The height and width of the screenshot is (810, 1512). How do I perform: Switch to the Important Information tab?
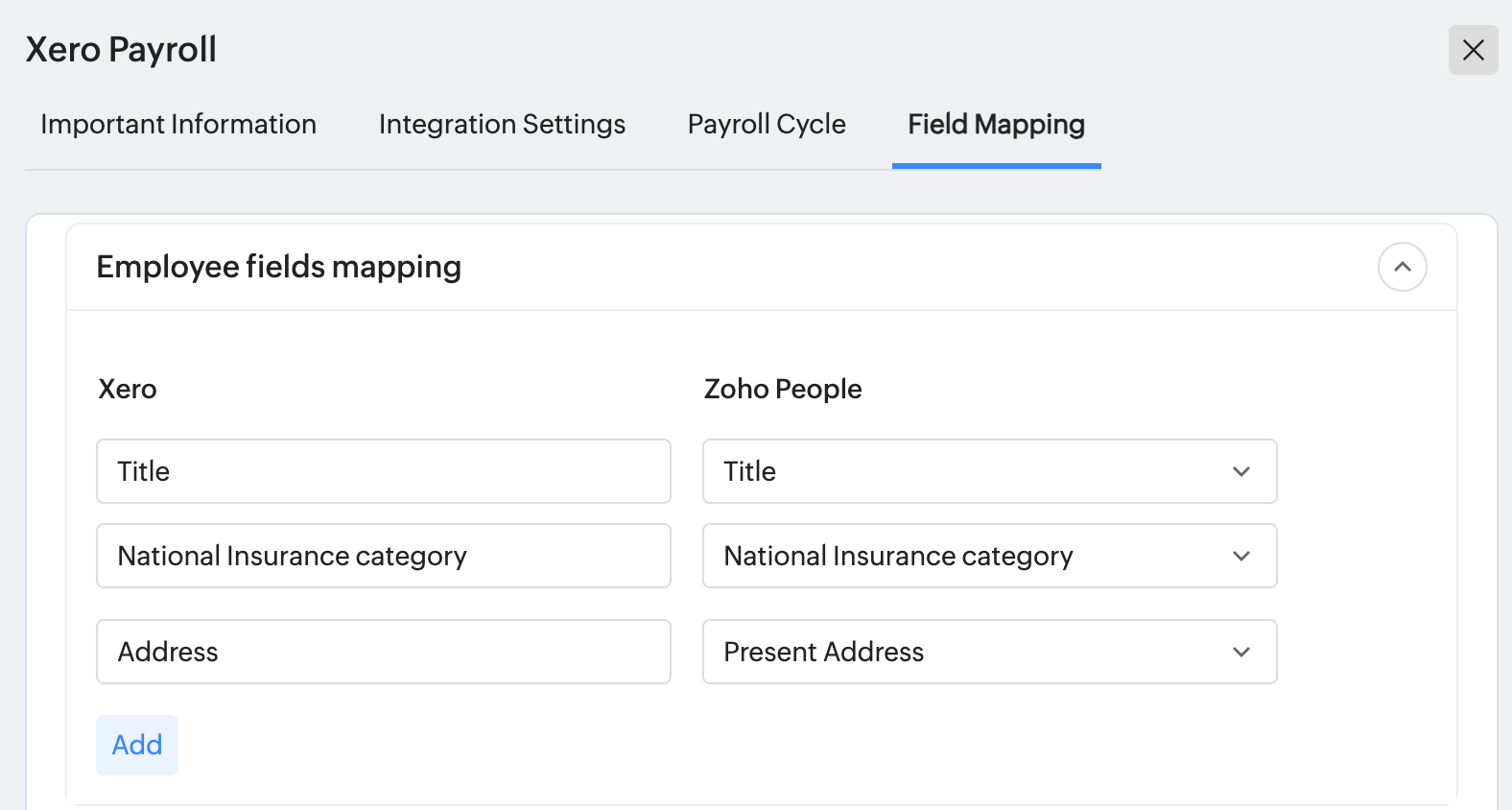pos(178,125)
